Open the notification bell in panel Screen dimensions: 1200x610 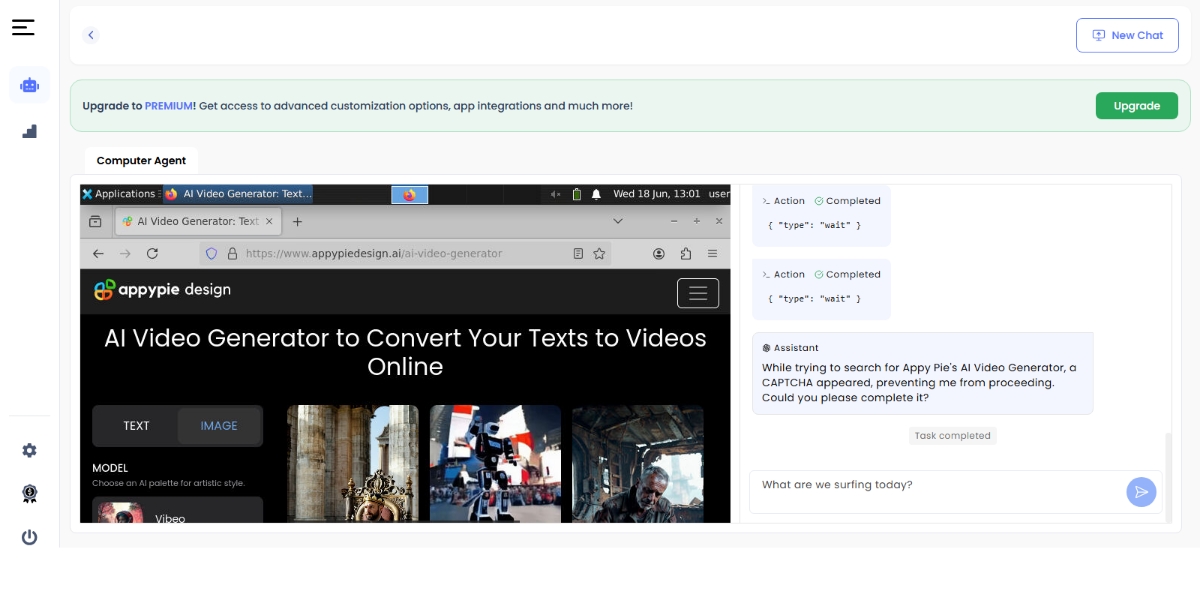[x=596, y=194]
